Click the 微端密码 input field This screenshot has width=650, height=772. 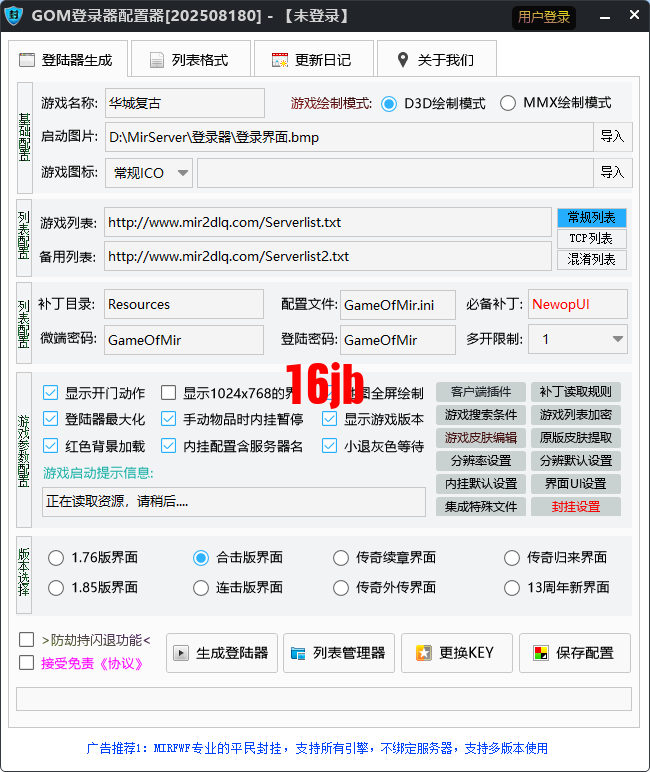pyautogui.click(x=184, y=340)
